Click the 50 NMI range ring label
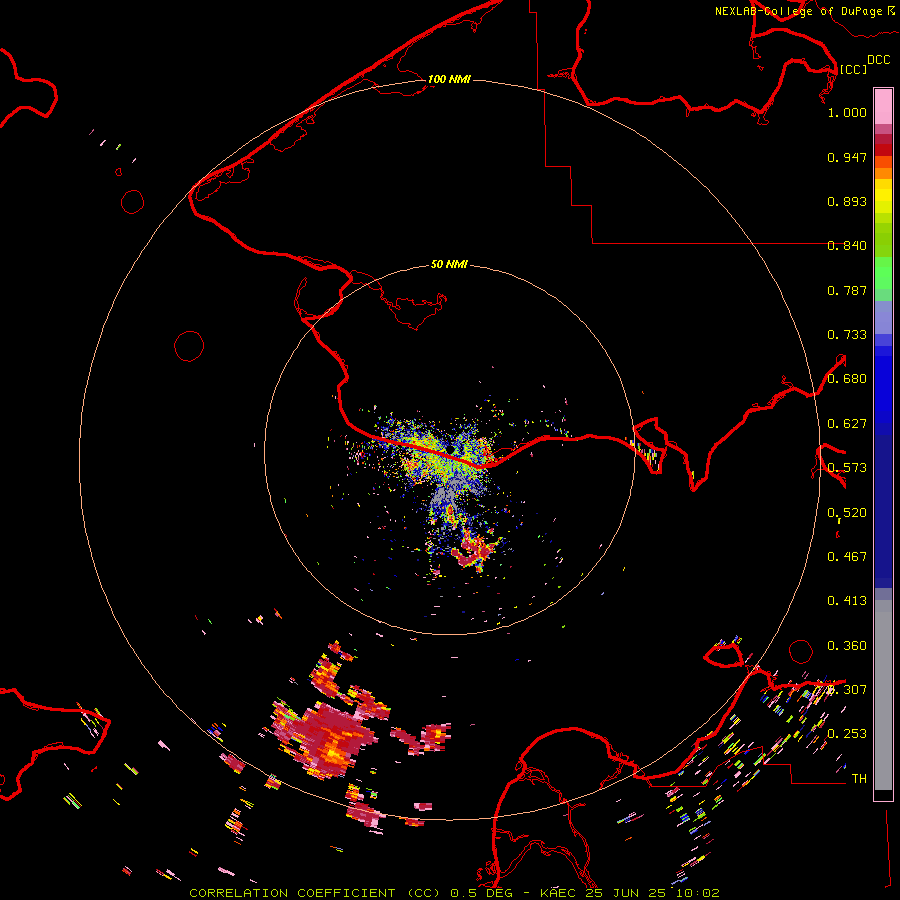 tap(449, 264)
